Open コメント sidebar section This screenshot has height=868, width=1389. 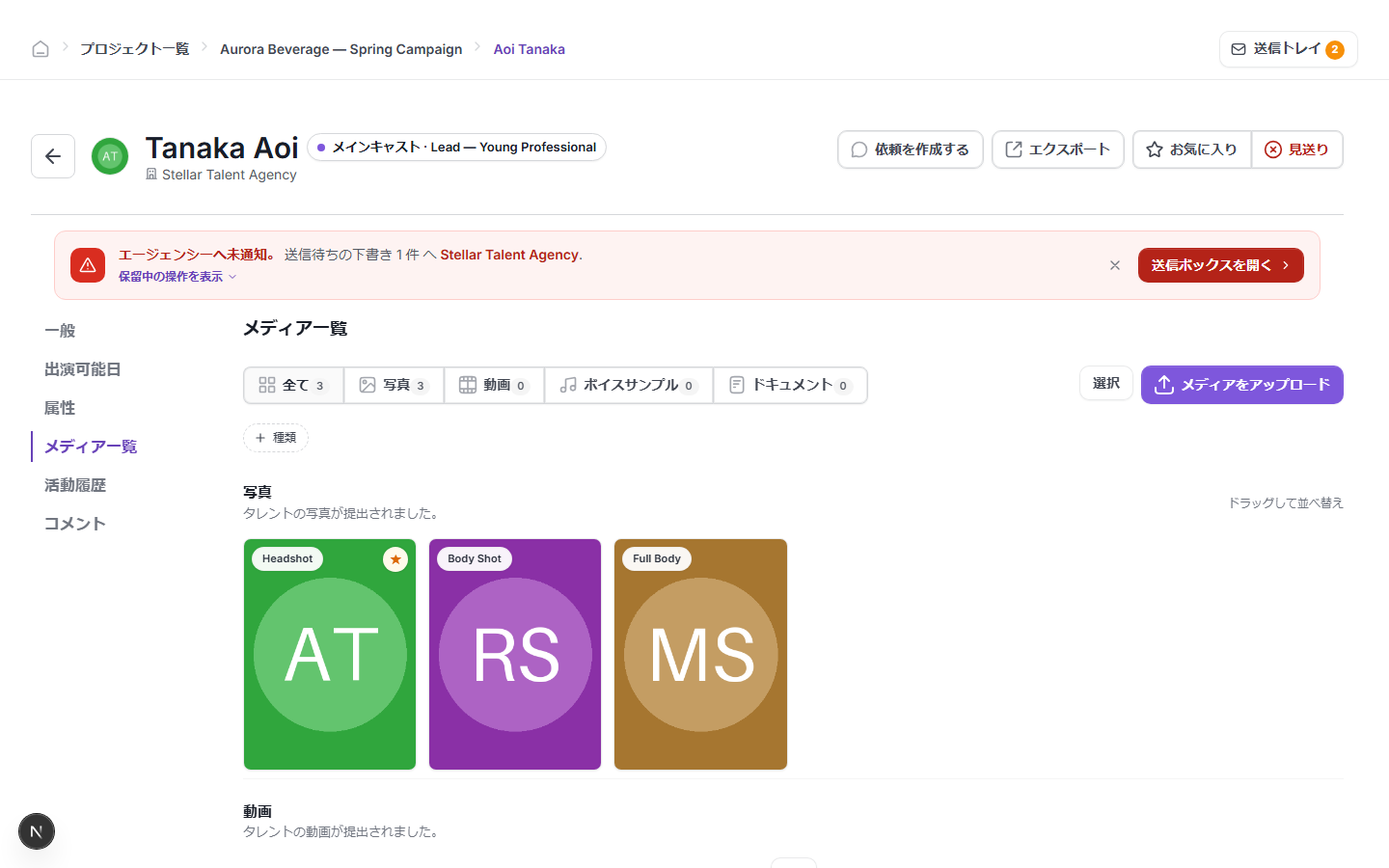click(75, 524)
